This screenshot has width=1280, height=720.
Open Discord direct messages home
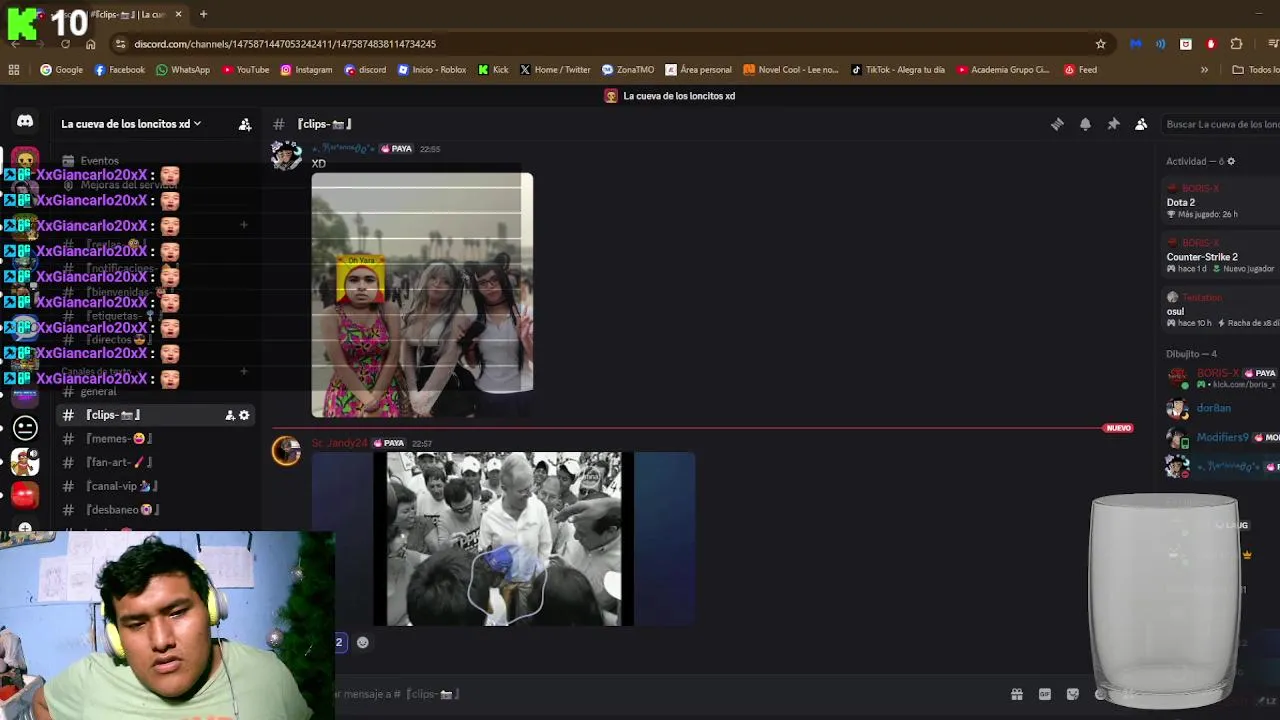coord(25,121)
